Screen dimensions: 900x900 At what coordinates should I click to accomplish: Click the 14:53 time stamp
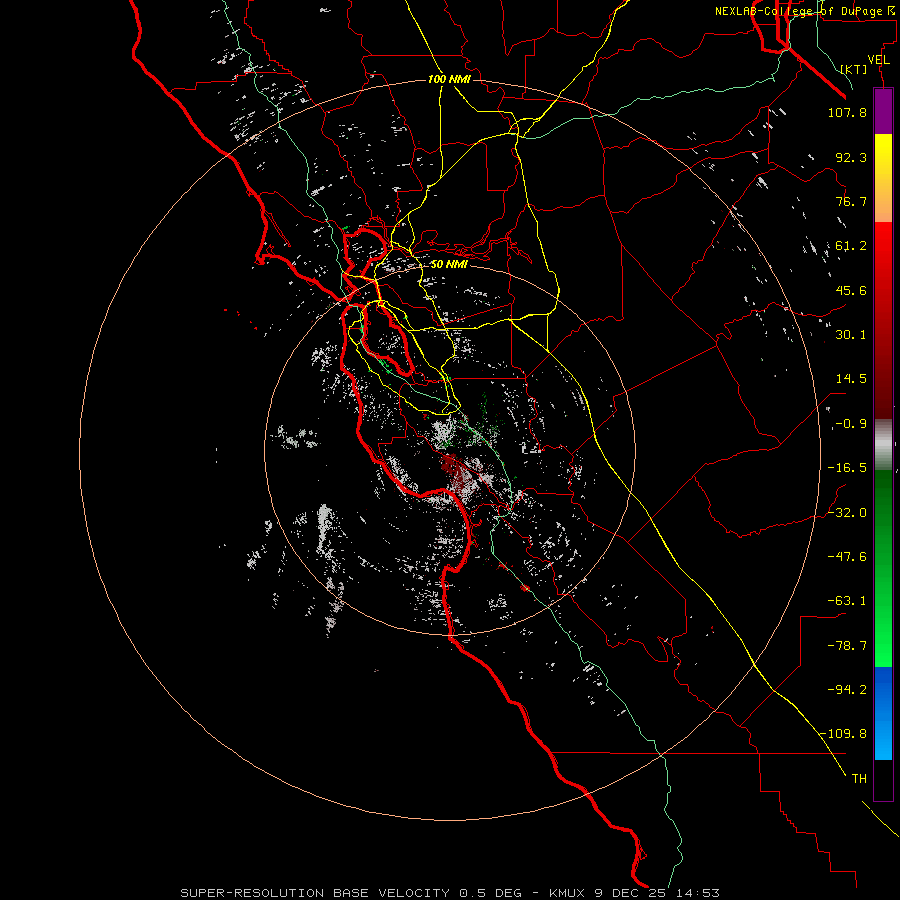coord(697,893)
